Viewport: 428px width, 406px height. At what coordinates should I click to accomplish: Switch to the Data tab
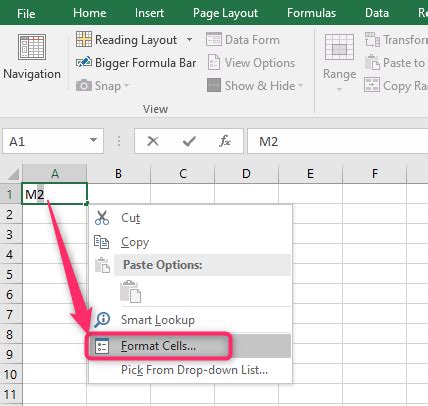377,13
